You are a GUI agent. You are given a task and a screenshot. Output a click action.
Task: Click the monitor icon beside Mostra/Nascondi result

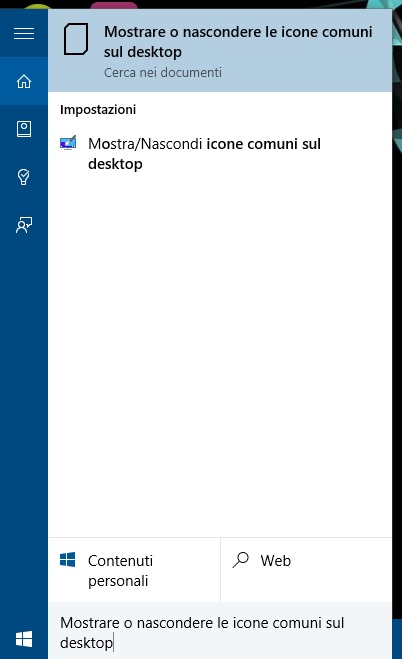(x=68, y=143)
